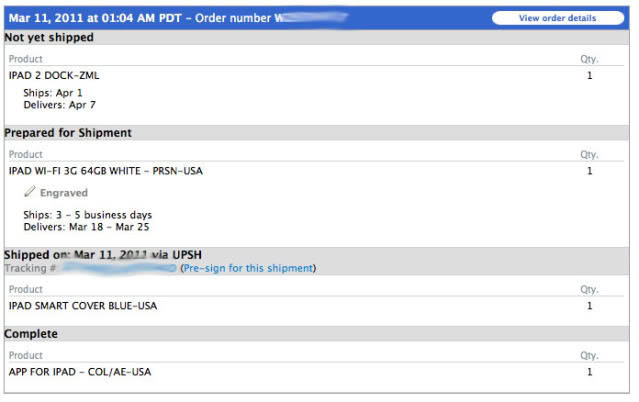Click the Complete section header
This screenshot has height=402, width=639.
point(31,334)
